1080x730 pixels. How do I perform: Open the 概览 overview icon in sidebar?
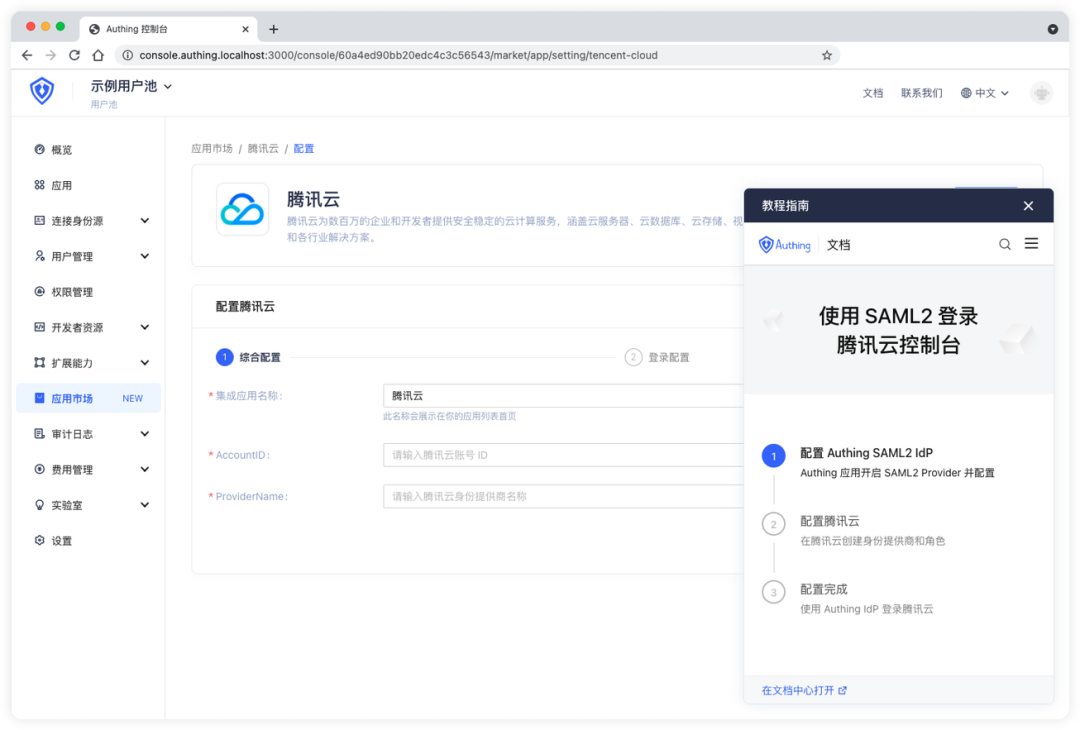point(39,149)
